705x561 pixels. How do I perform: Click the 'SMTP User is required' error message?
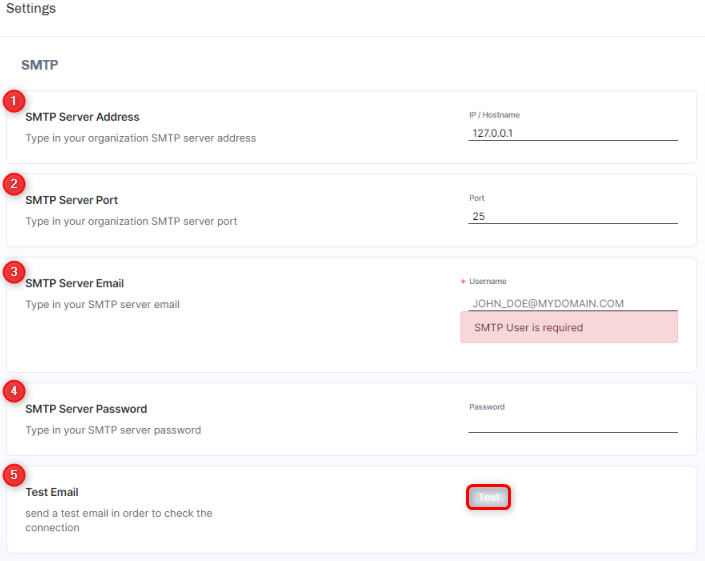point(569,328)
